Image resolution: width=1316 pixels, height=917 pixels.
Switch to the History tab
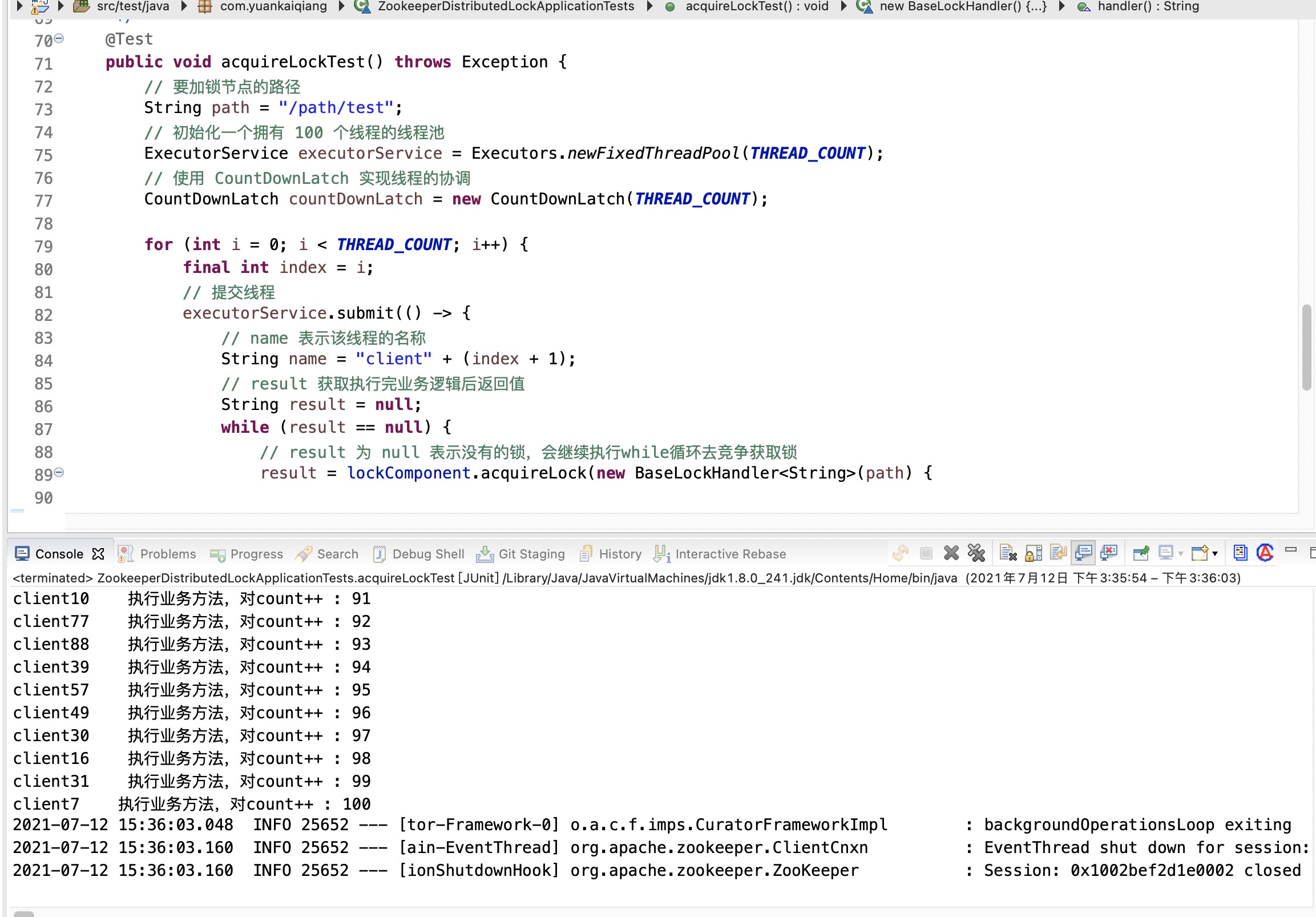pyautogui.click(x=610, y=554)
